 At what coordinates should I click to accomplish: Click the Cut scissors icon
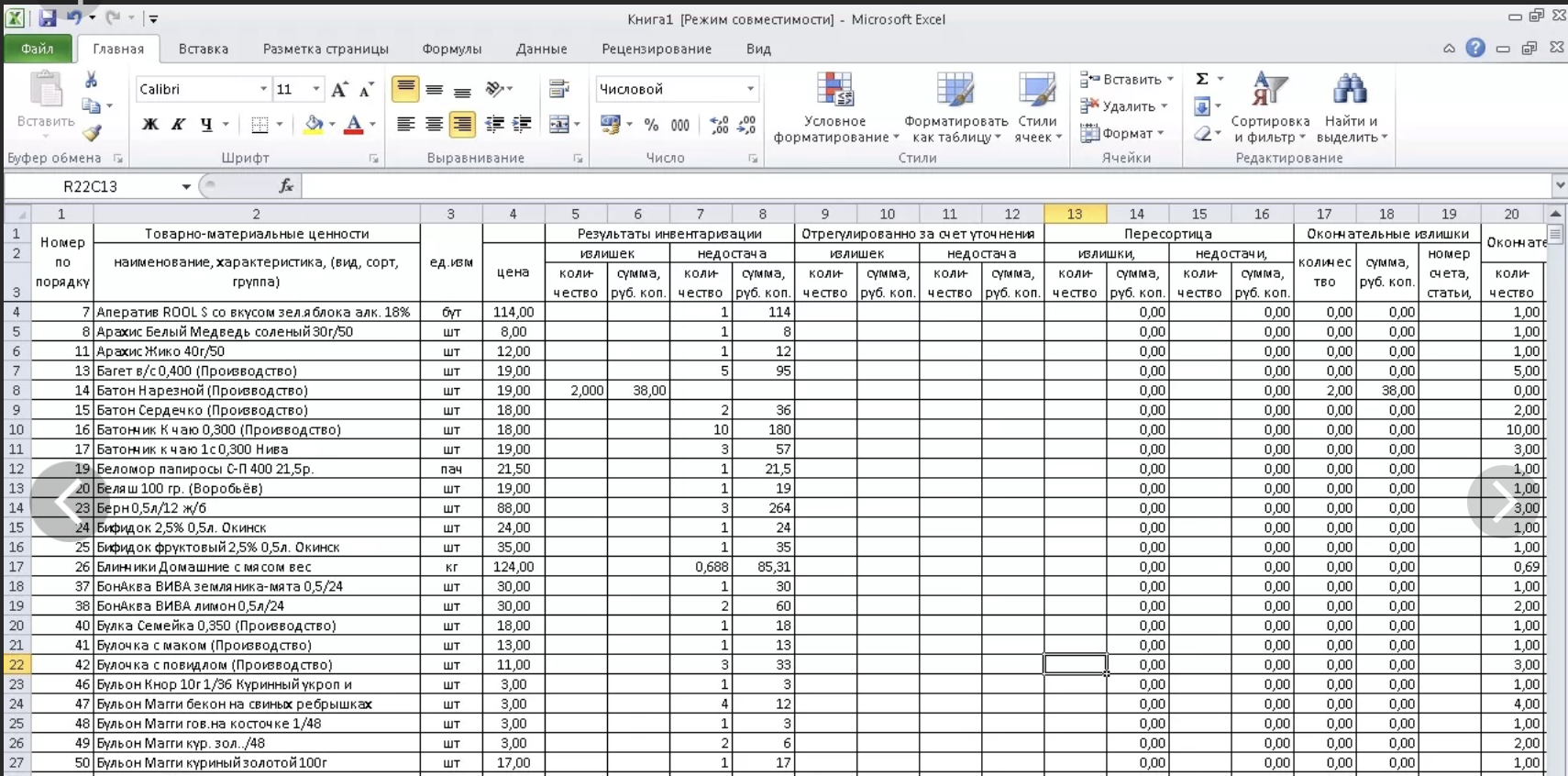coord(91,81)
